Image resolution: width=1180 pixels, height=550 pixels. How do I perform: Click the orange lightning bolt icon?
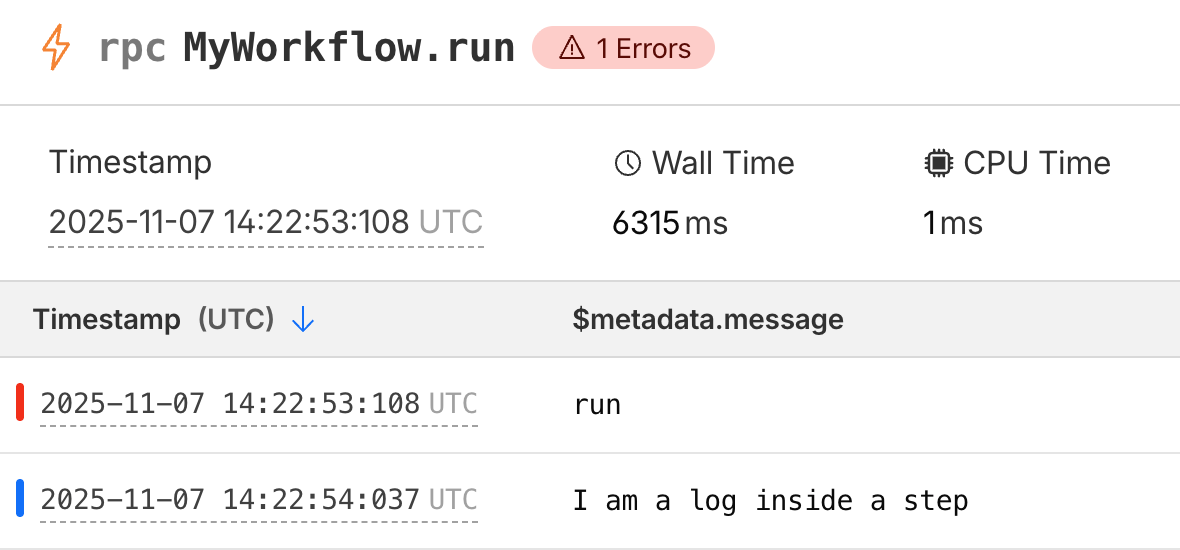pos(56,47)
